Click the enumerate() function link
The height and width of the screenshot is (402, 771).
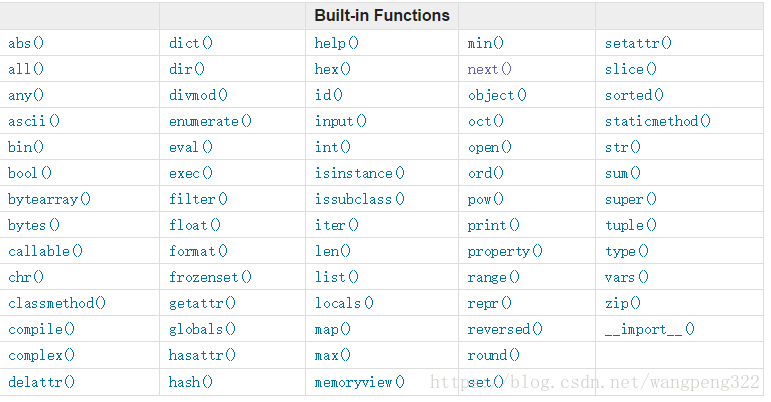point(210,121)
